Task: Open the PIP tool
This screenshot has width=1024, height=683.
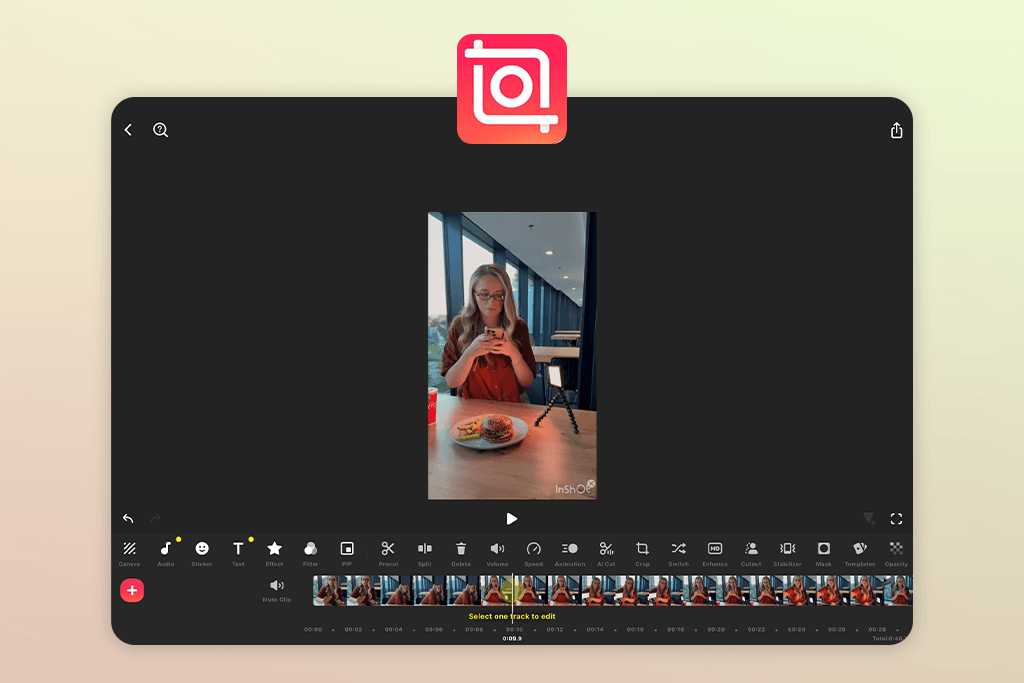Action: (x=347, y=553)
